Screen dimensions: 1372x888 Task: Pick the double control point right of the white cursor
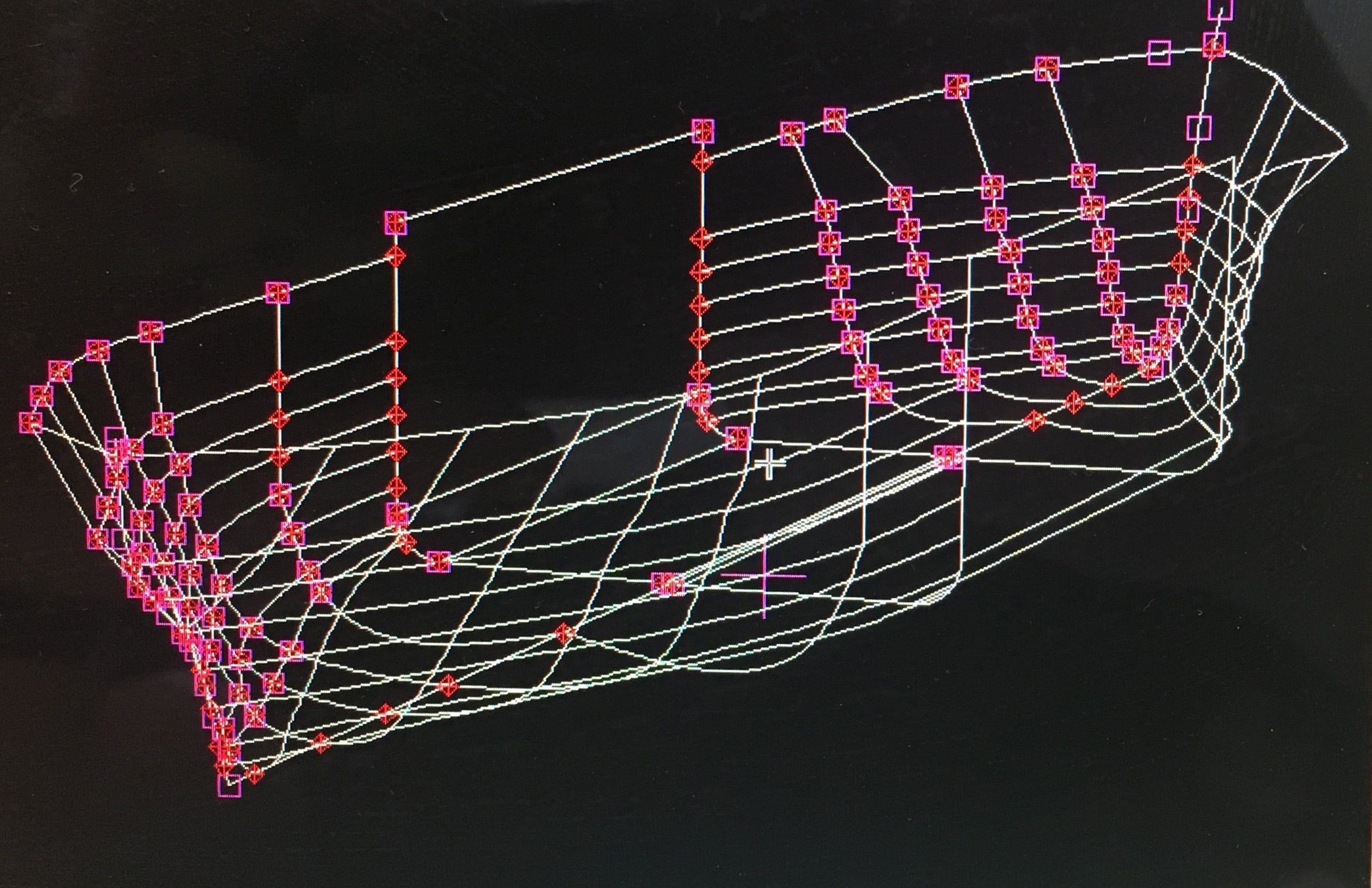[948, 458]
